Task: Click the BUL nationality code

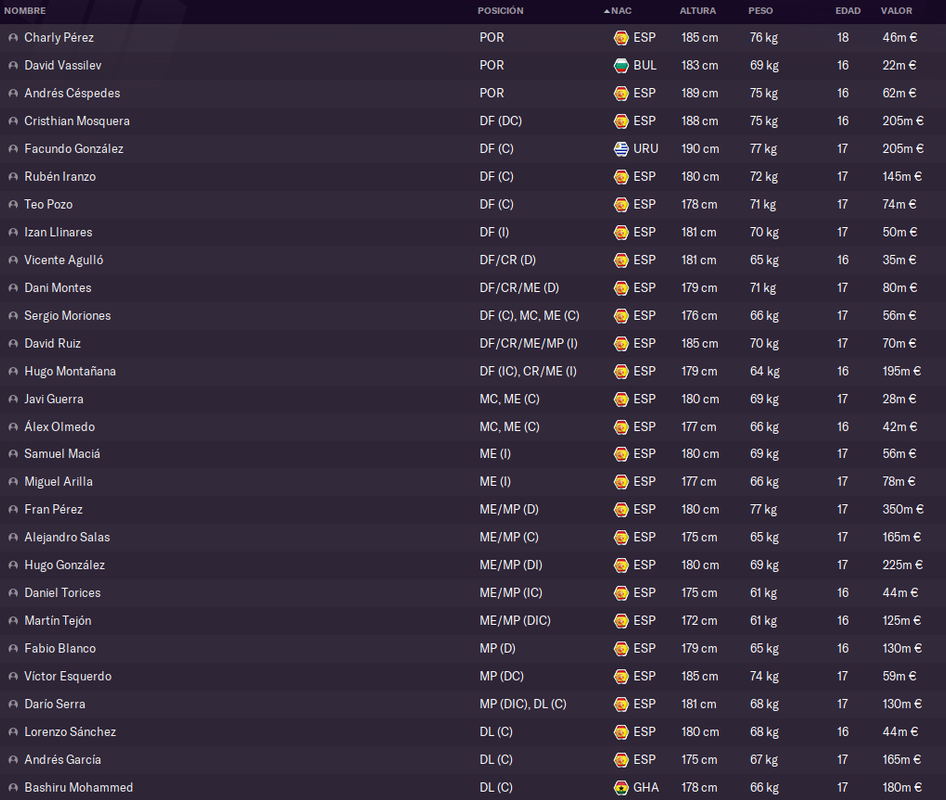Action: [644, 65]
